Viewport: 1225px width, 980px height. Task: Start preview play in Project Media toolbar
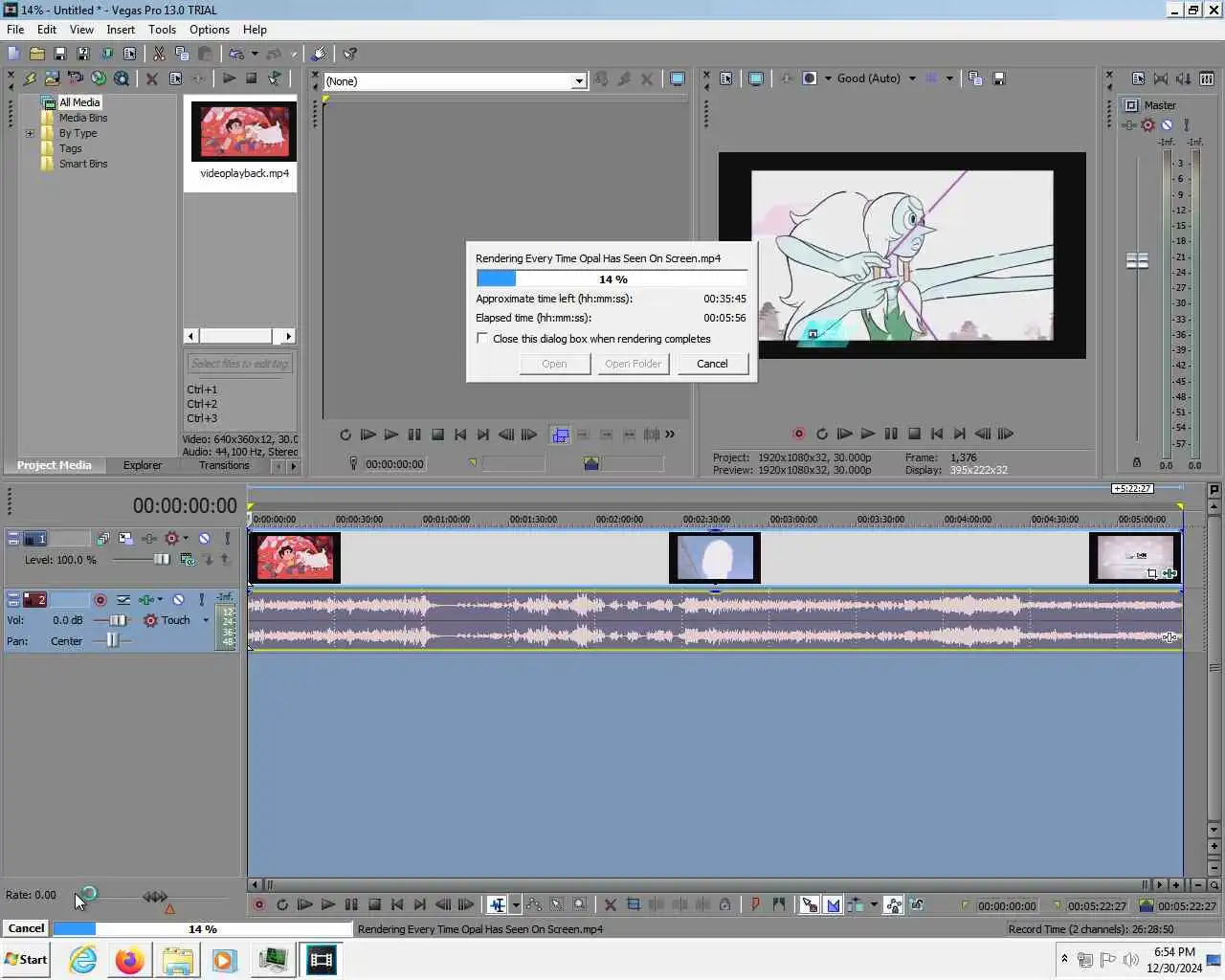(x=229, y=78)
